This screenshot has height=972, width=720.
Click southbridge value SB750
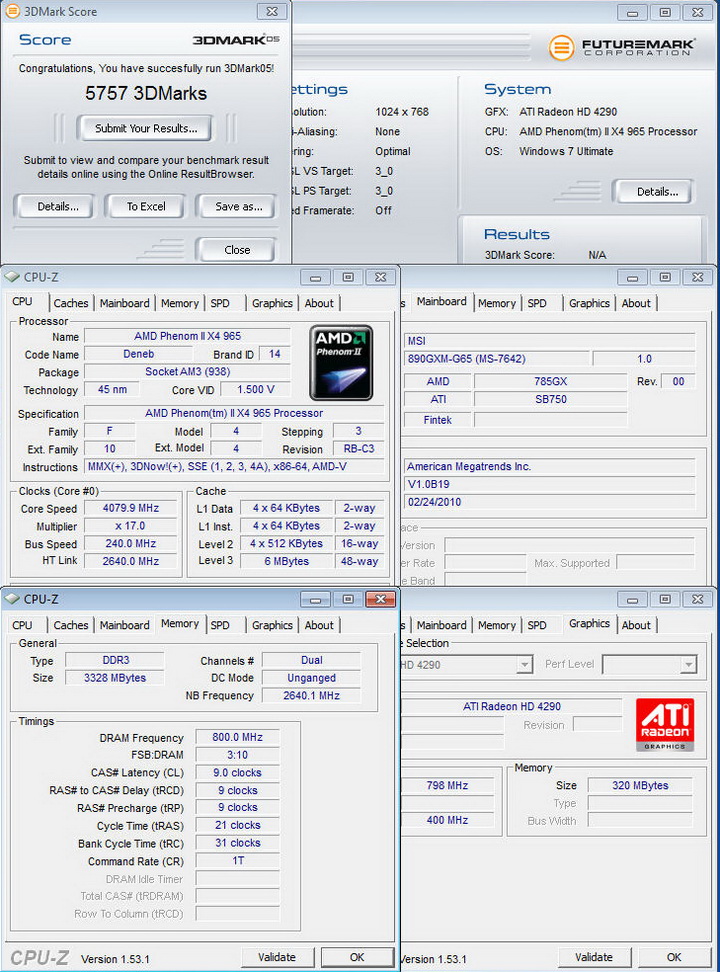point(551,399)
